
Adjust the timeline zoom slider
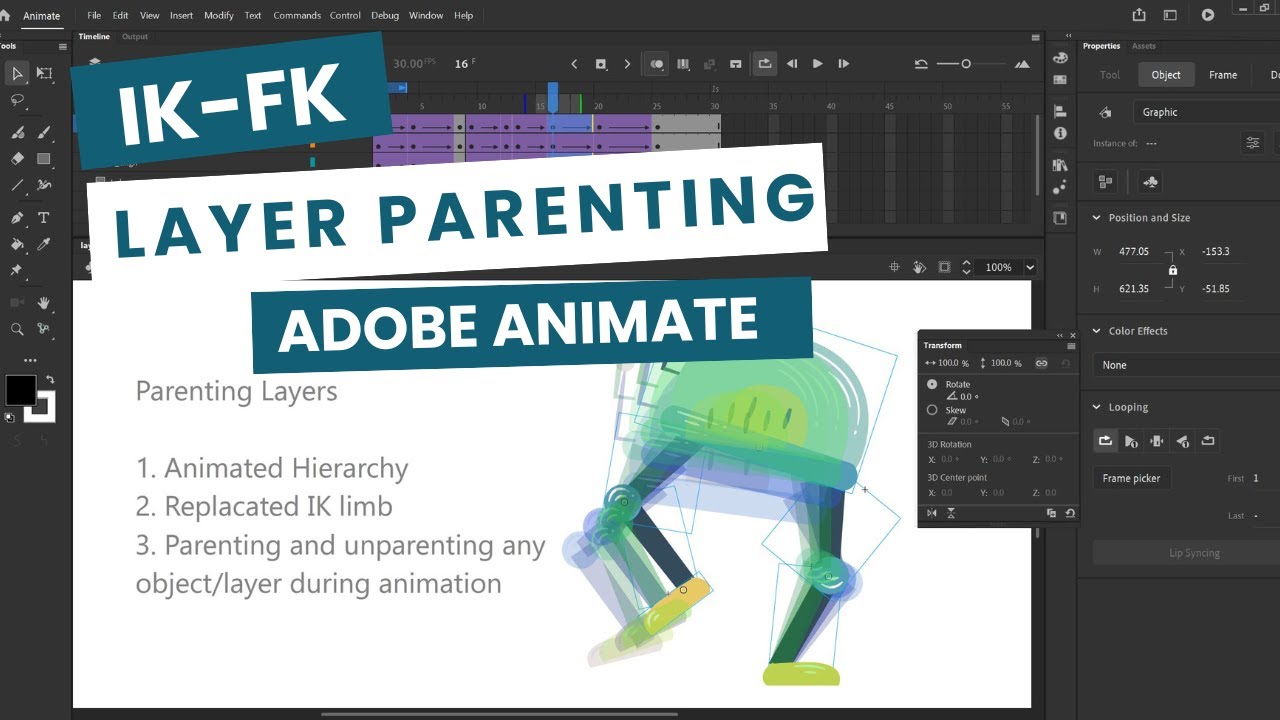[x=966, y=64]
